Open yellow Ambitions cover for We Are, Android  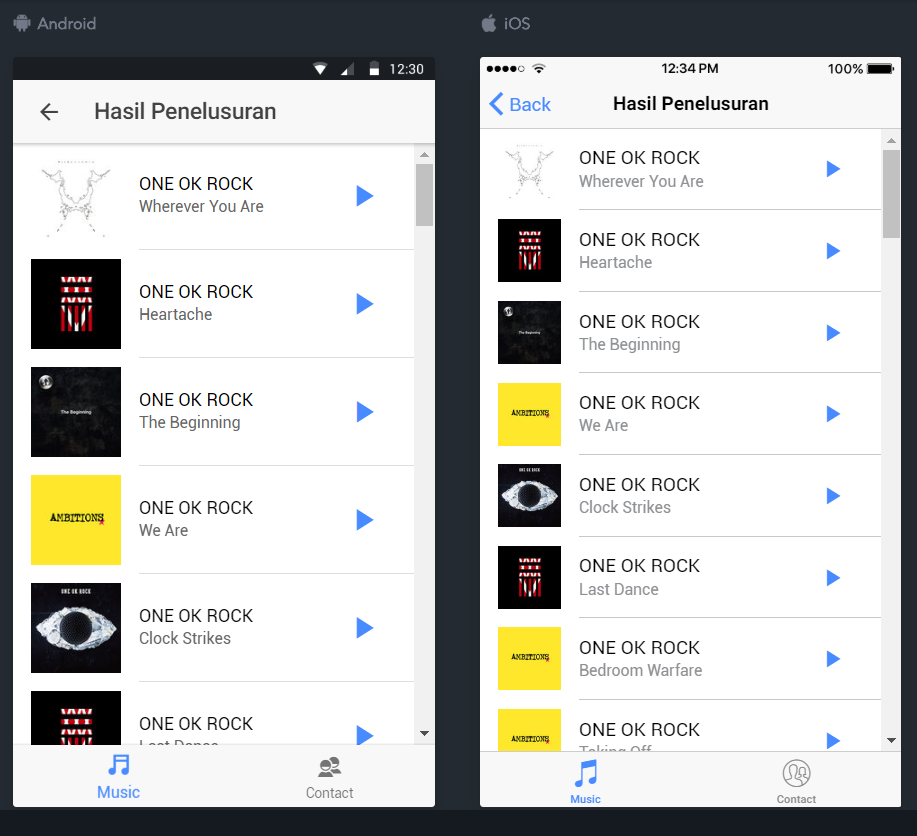76,520
